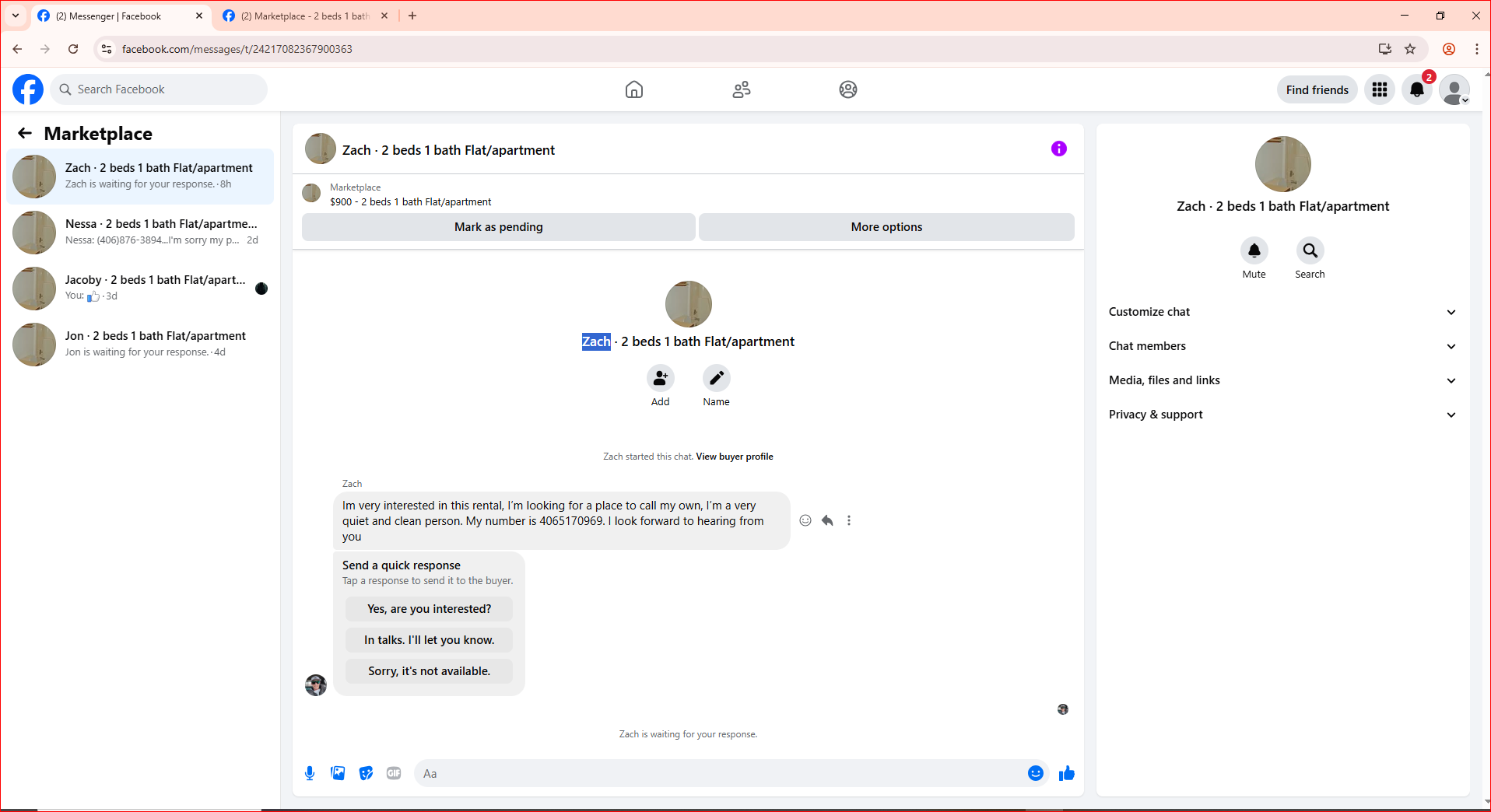Image resolution: width=1491 pixels, height=812 pixels.
Task: Expand the Privacy & support section
Action: click(1282, 415)
